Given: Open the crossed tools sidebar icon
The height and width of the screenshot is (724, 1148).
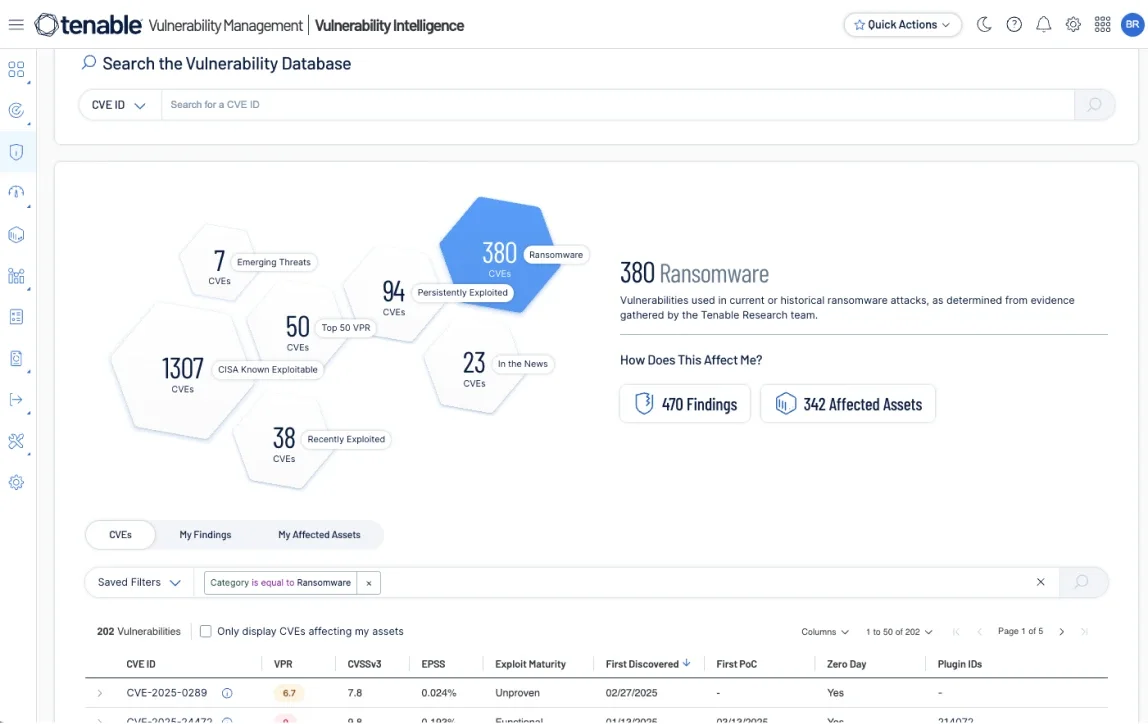Looking at the screenshot, I should click(x=16, y=441).
